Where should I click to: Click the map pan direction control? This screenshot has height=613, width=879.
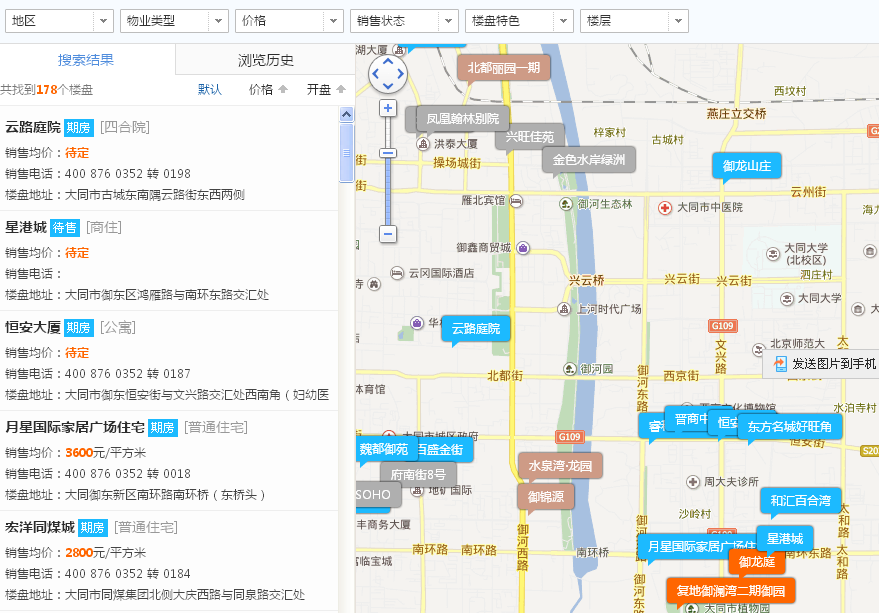pos(388,73)
